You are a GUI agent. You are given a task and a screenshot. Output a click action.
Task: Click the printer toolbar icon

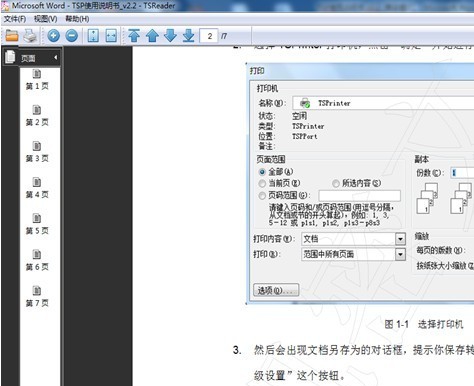(30, 35)
